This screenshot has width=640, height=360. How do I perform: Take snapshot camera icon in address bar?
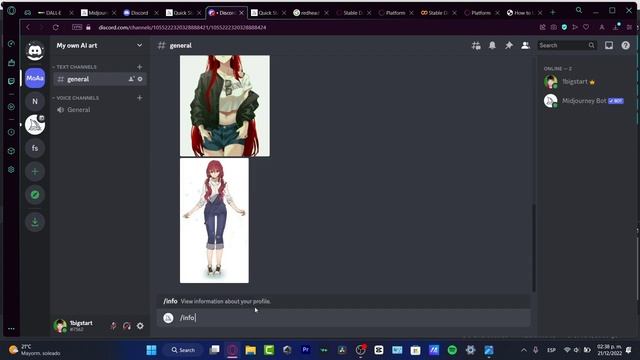[x=553, y=27]
